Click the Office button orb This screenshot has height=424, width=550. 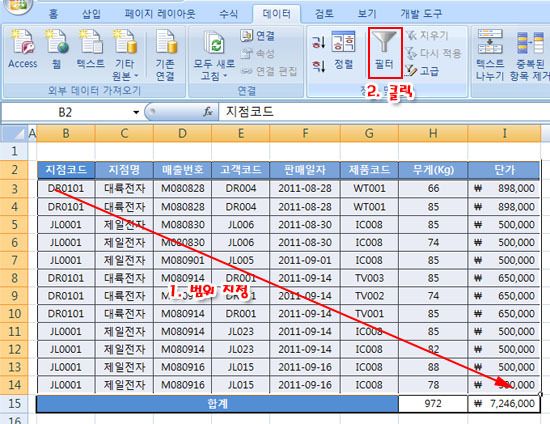point(18,6)
